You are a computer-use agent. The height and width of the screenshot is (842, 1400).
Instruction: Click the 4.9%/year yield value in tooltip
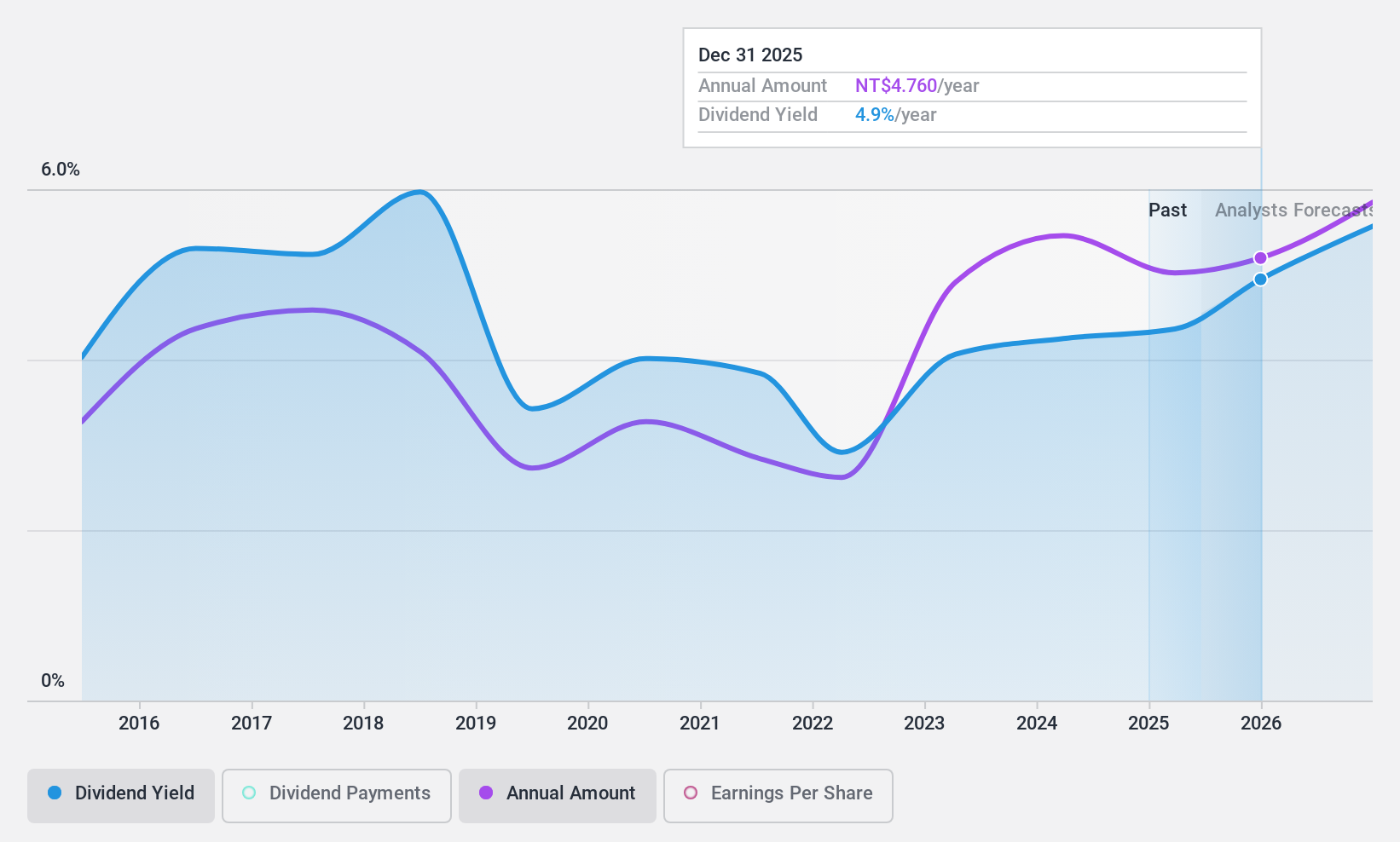pos(895,115)
